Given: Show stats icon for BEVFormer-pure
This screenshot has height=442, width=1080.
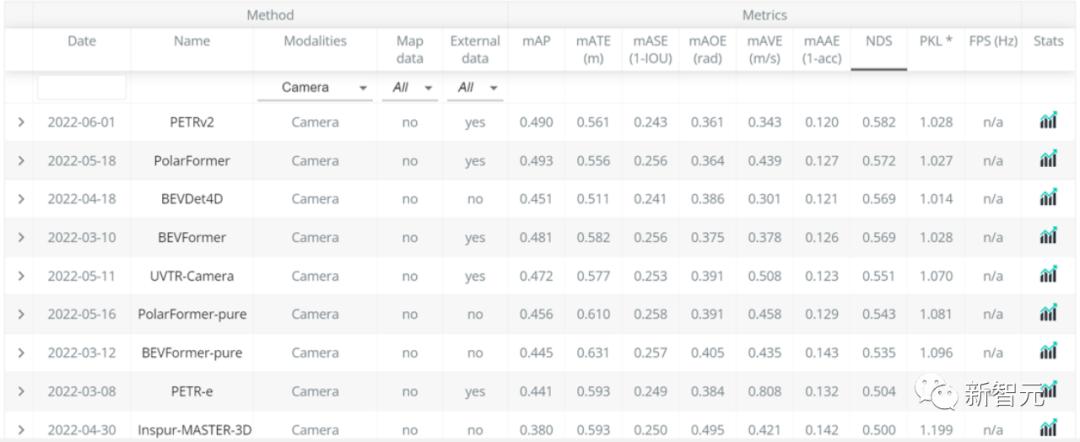Looking at the screenshot, I should click(1048, 352).
